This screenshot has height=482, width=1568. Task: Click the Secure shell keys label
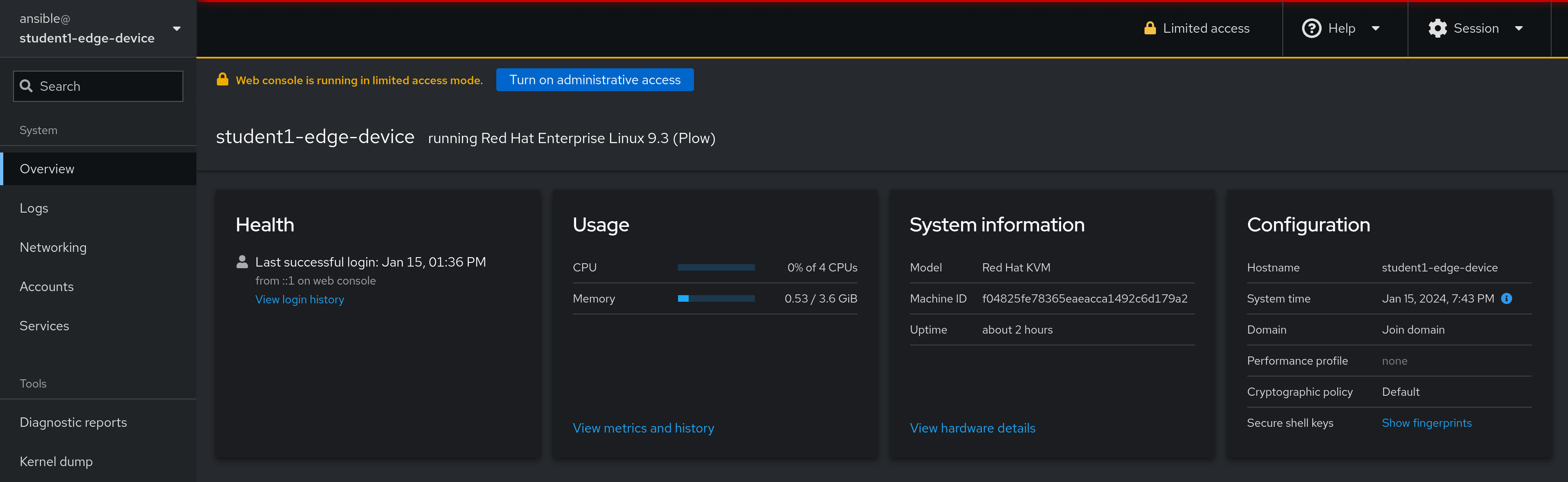[x=1290, y=423]
